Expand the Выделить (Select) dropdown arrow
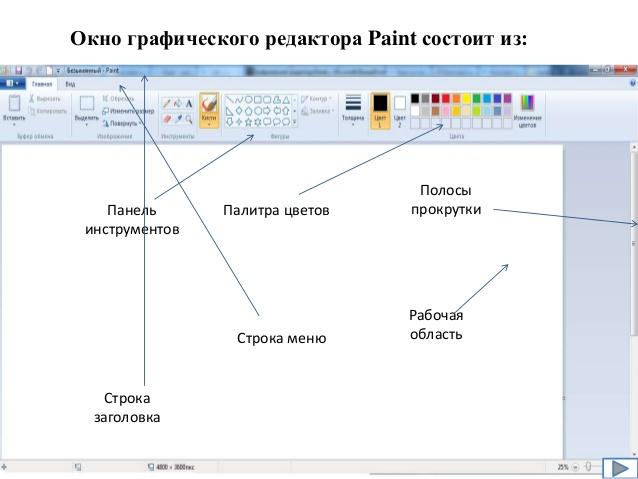Viewport: 638px width, 479px height. pyautogui.click(x=87, y=124)
